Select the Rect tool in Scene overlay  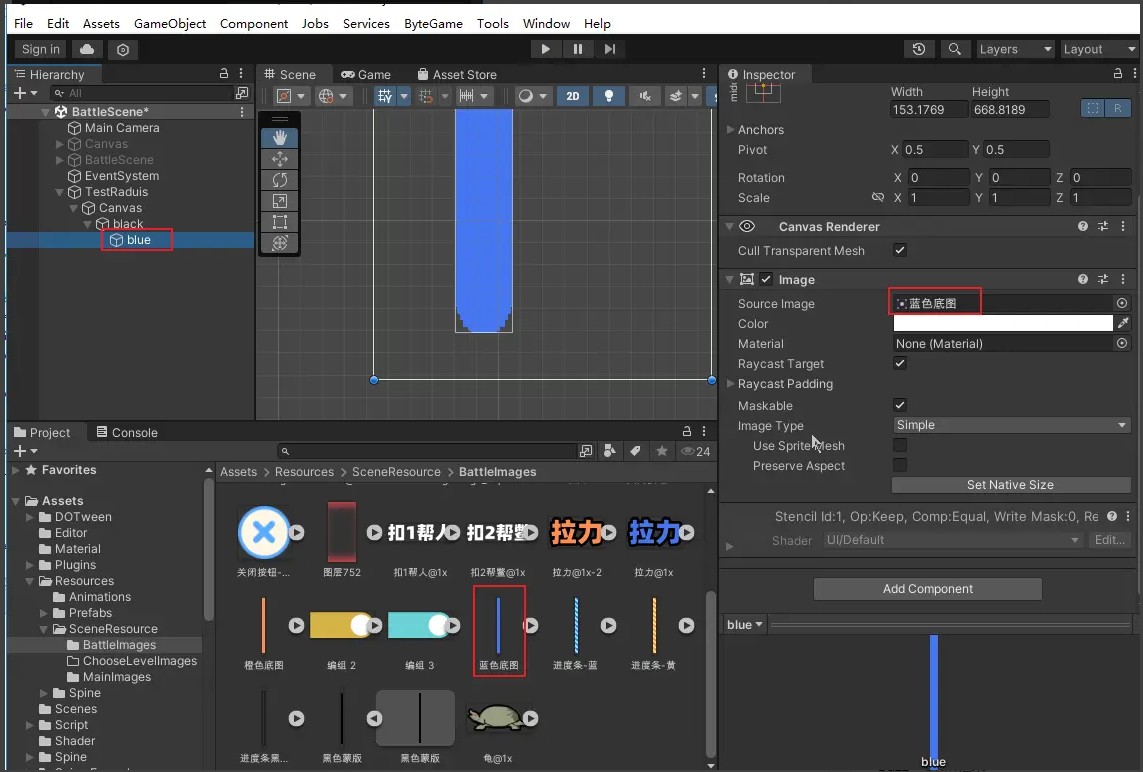[x=280, y=222]
